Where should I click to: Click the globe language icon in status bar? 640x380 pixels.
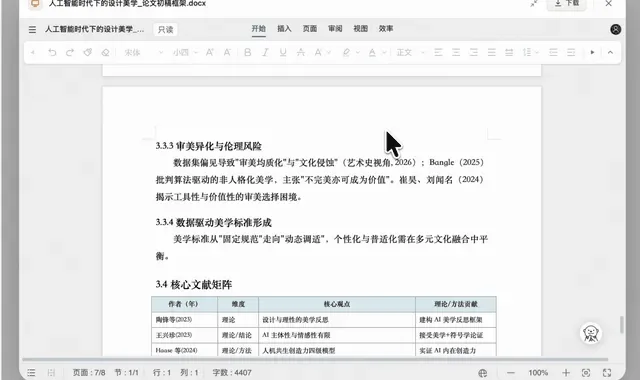[x=482, y=373]
